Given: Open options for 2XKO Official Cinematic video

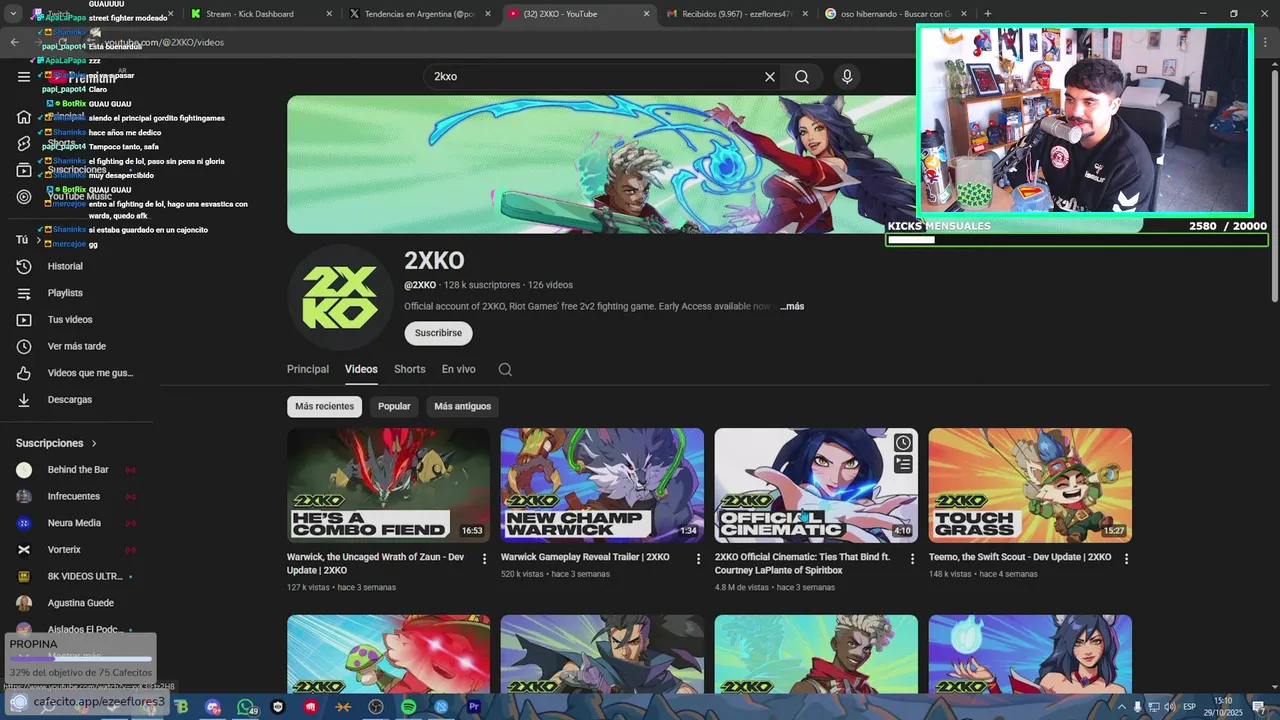Looking at the screenshot, I should (x=912, y=559).
